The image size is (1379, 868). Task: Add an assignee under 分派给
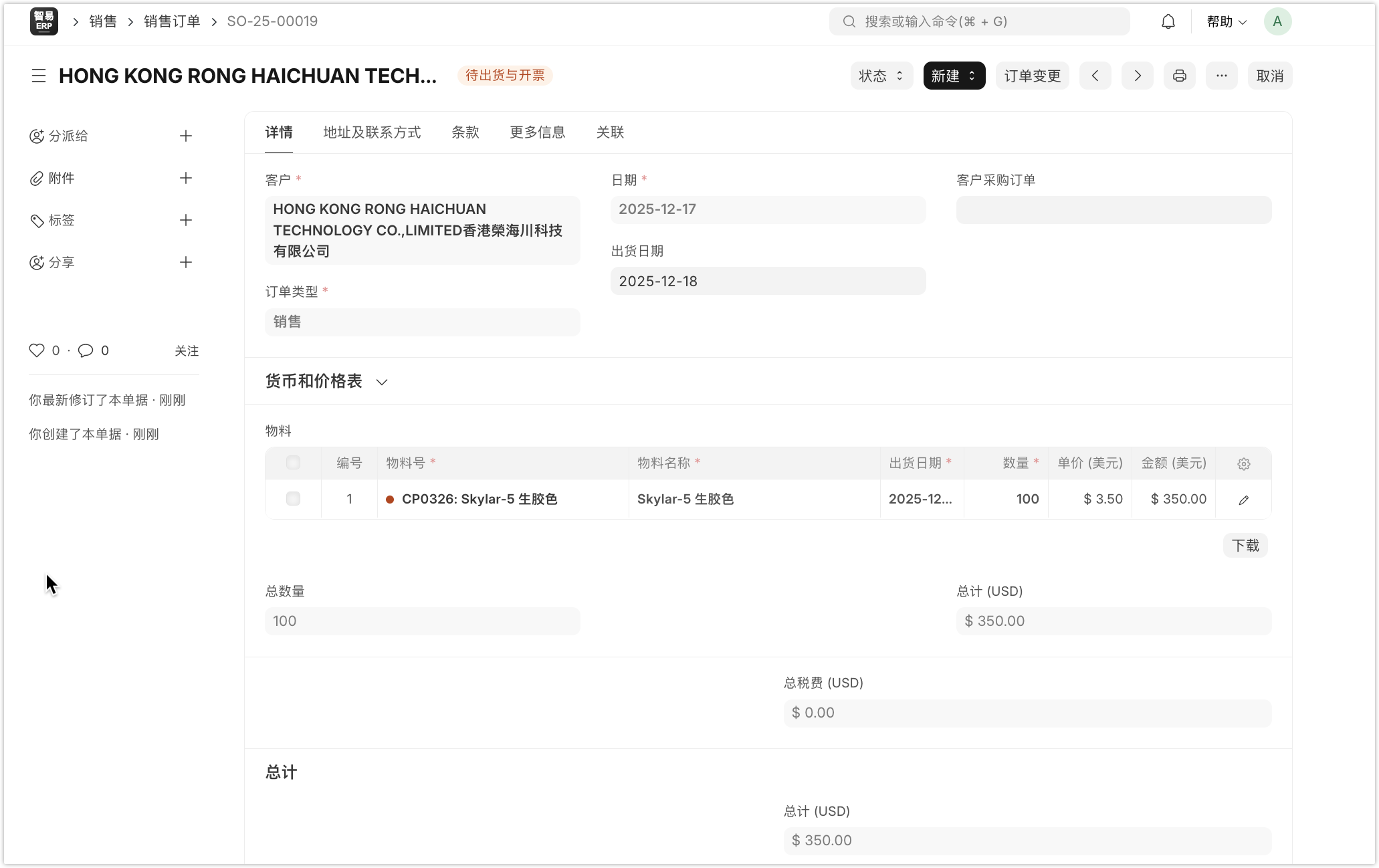pyautogui.click(x=186, y=136)
